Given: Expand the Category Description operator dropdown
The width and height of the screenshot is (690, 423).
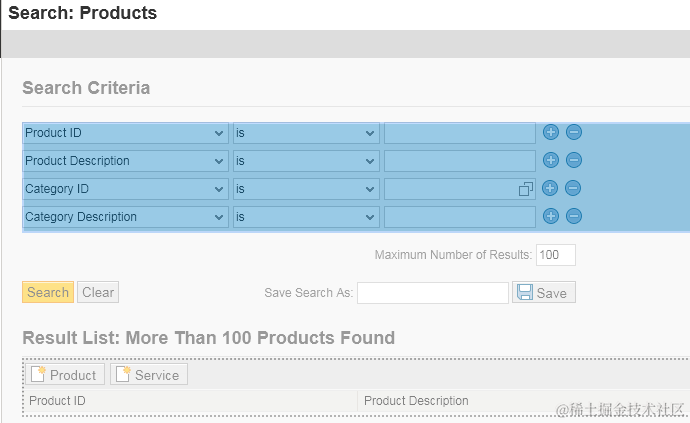Looking at the screenshot, I should tap(370, 217).
